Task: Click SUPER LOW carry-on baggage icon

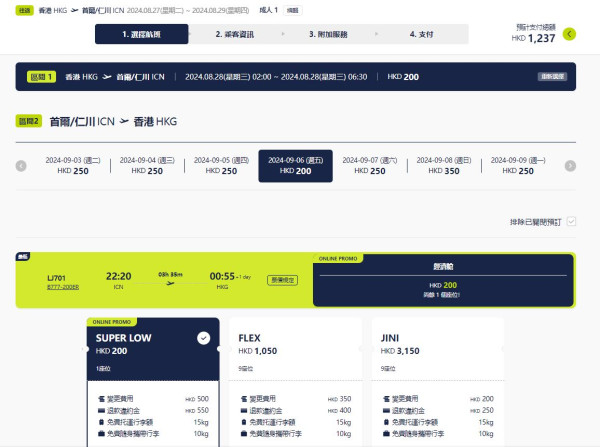Action: 101,434
